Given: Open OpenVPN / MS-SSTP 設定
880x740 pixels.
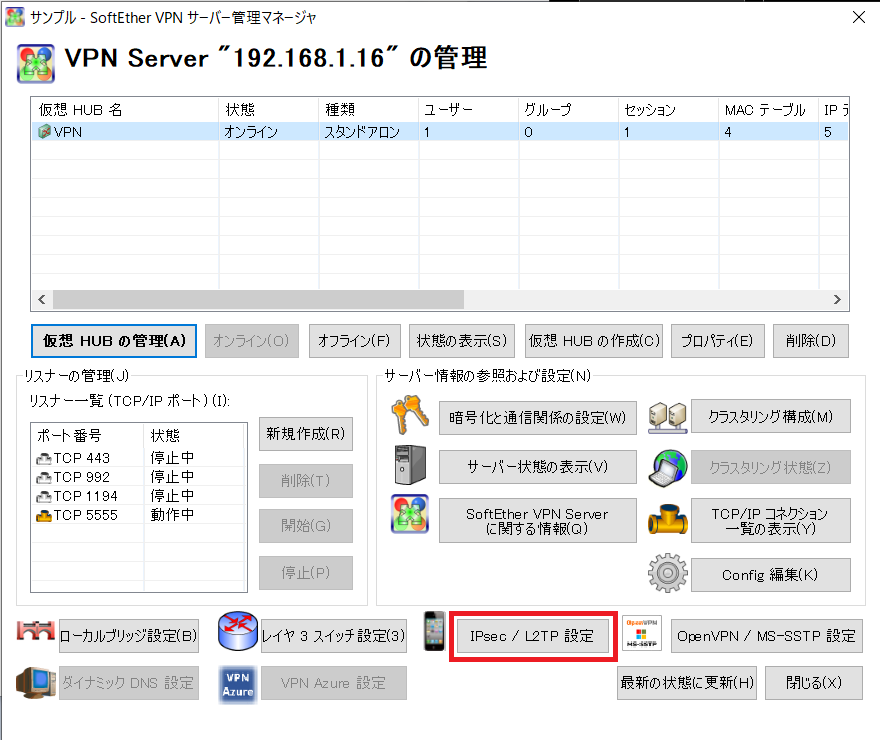Looking at the screenshot, I should 767,636.
